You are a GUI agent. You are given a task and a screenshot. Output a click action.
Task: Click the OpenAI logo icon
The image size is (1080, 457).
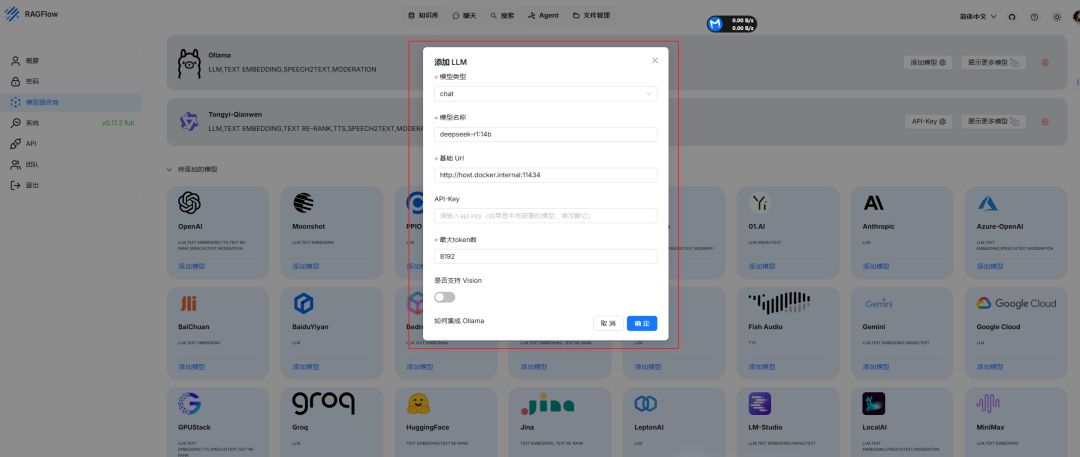click(x=189, y=203)
